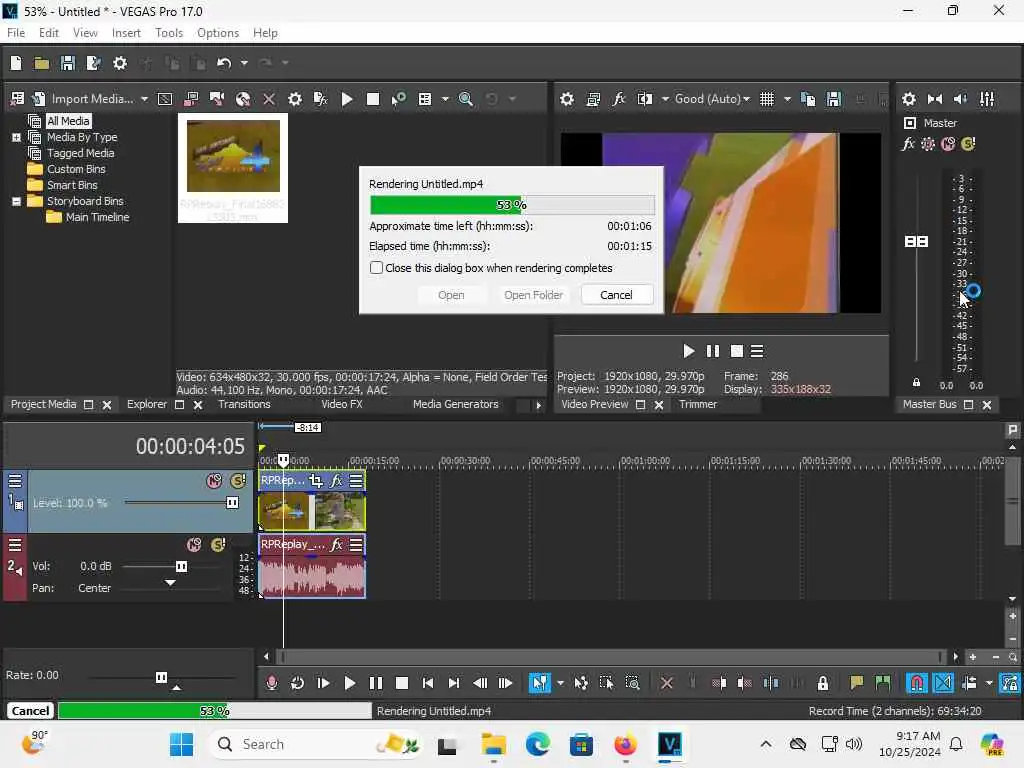Mute video track 1
Screen dimensions: 1024x768
click(214, 481)
